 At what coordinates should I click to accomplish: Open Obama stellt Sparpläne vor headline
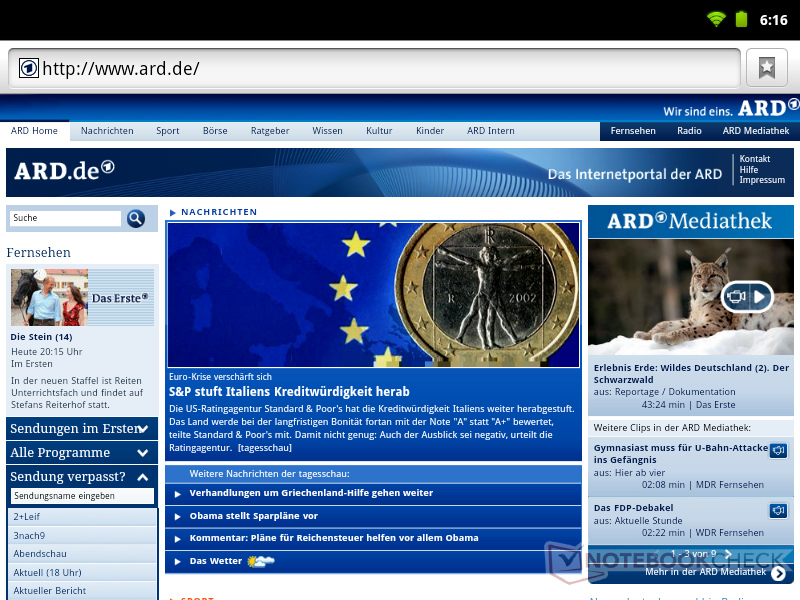253,516
